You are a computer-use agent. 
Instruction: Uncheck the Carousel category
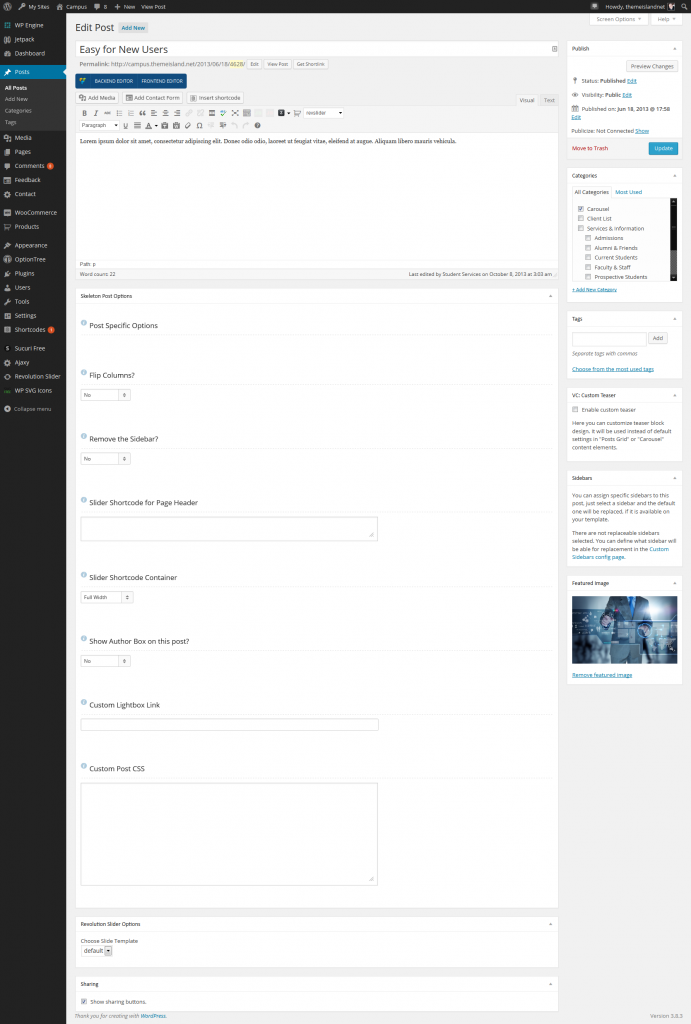point(581,209)
